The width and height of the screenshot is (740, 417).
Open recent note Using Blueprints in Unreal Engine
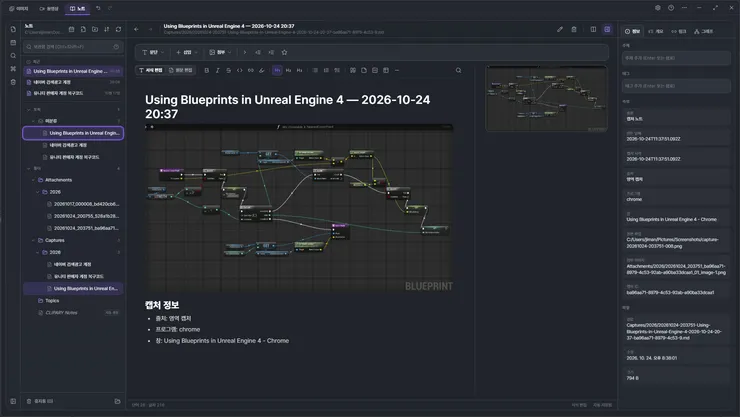point(73,71)
